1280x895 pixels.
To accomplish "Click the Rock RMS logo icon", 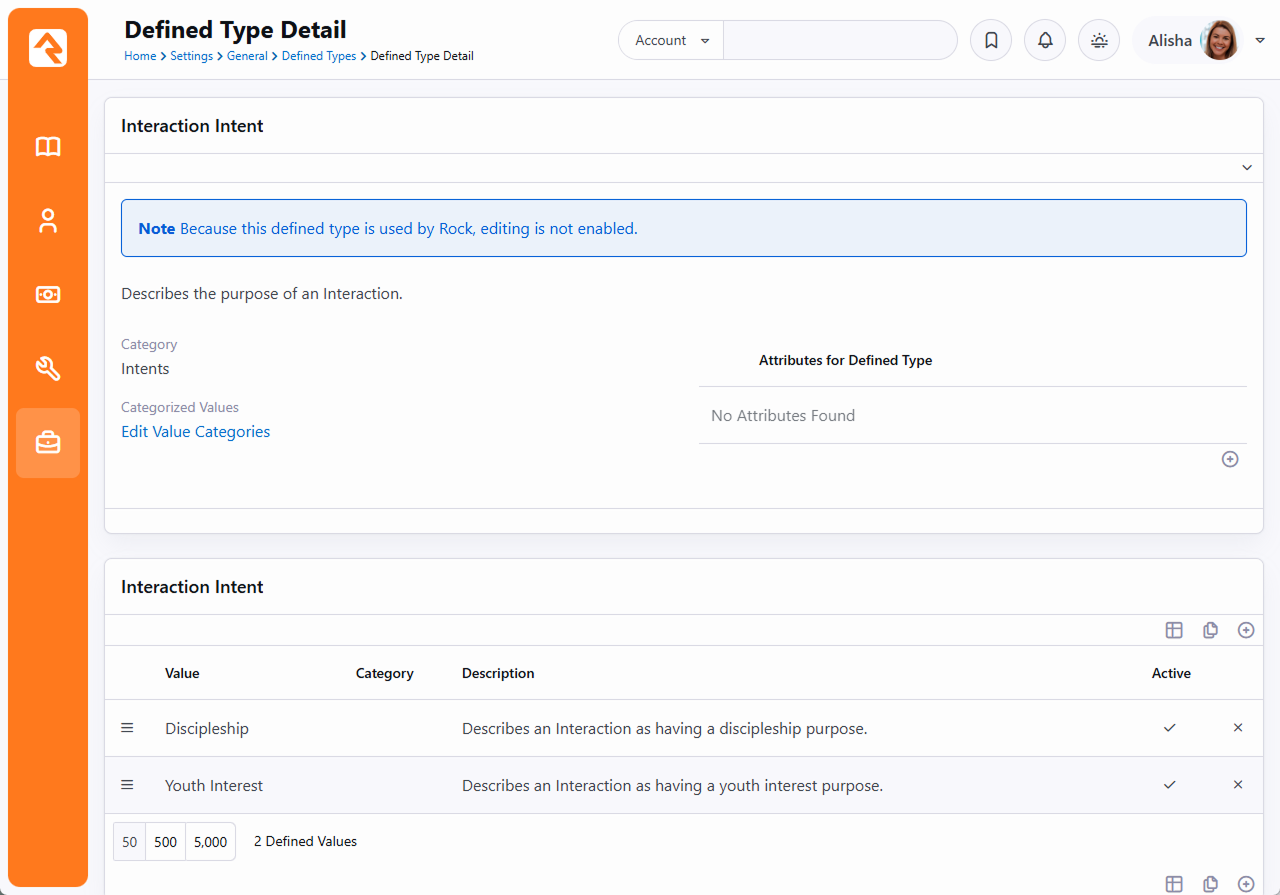I will click(48, 48).
